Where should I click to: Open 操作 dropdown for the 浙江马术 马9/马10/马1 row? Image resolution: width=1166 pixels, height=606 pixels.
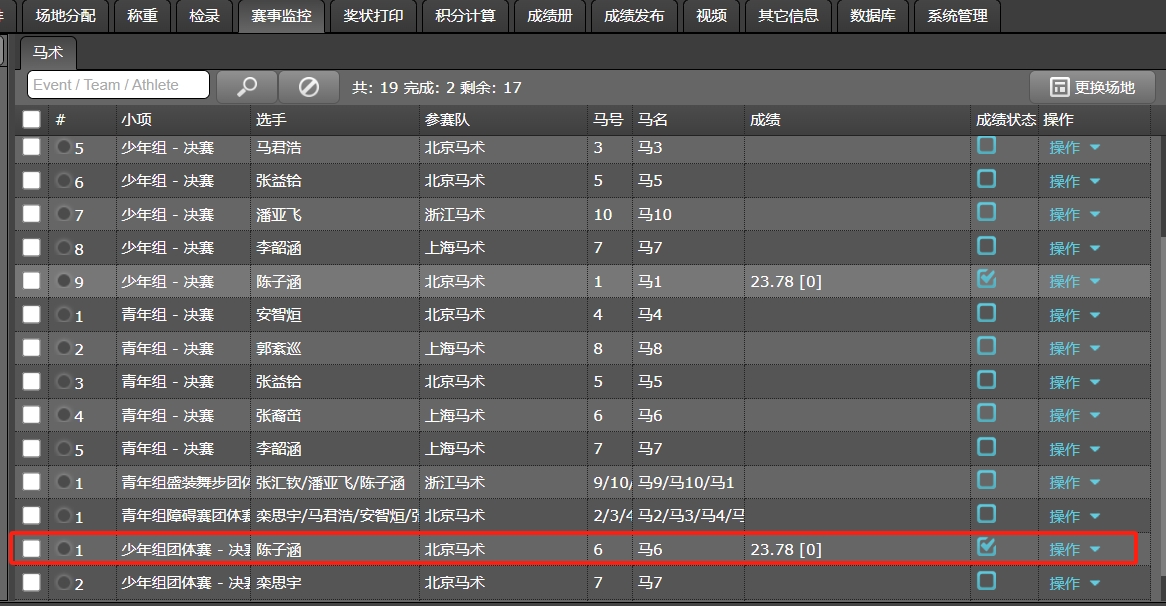coord(1074,482)
